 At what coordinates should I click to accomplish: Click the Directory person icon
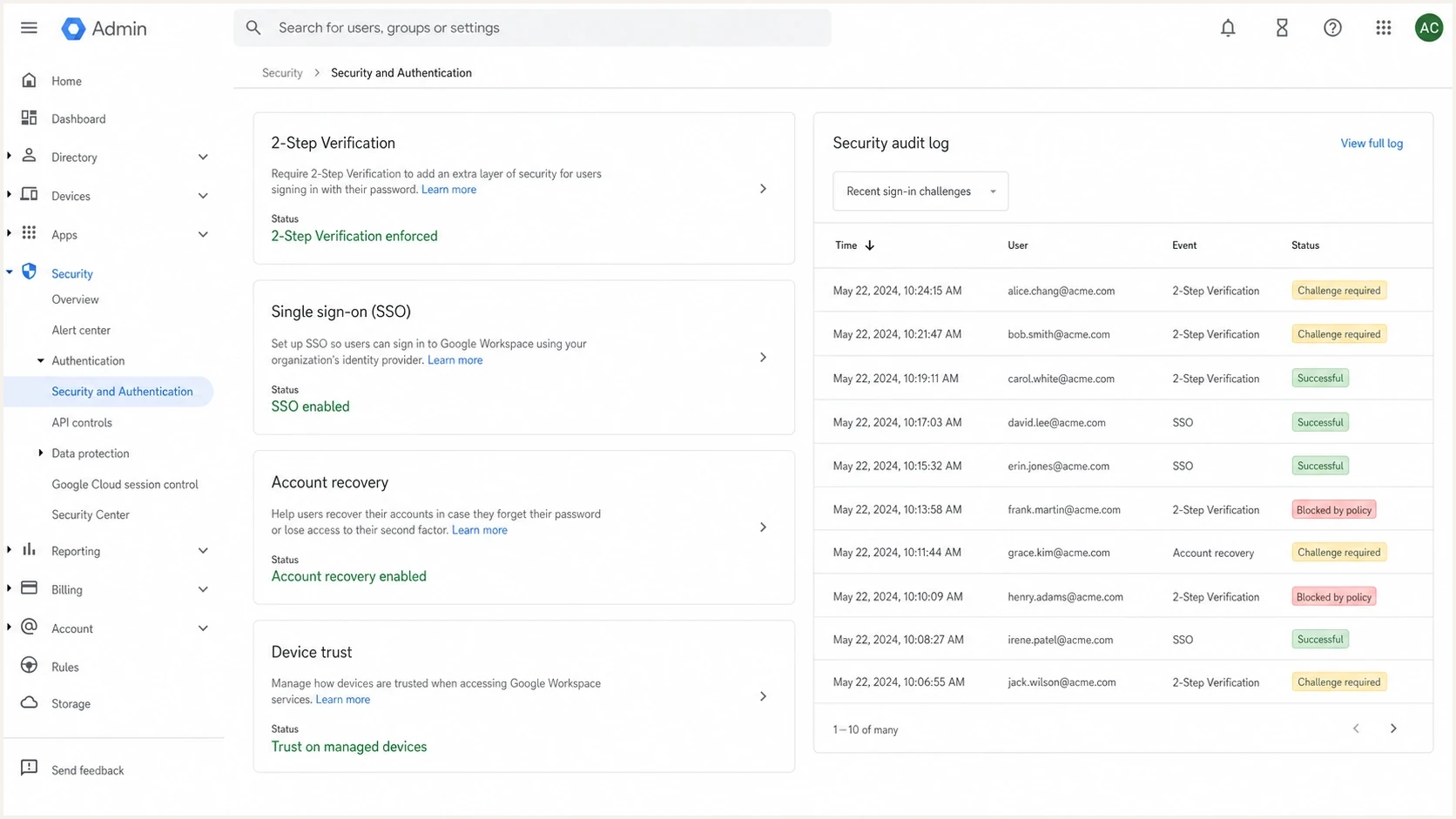[29, 156]
